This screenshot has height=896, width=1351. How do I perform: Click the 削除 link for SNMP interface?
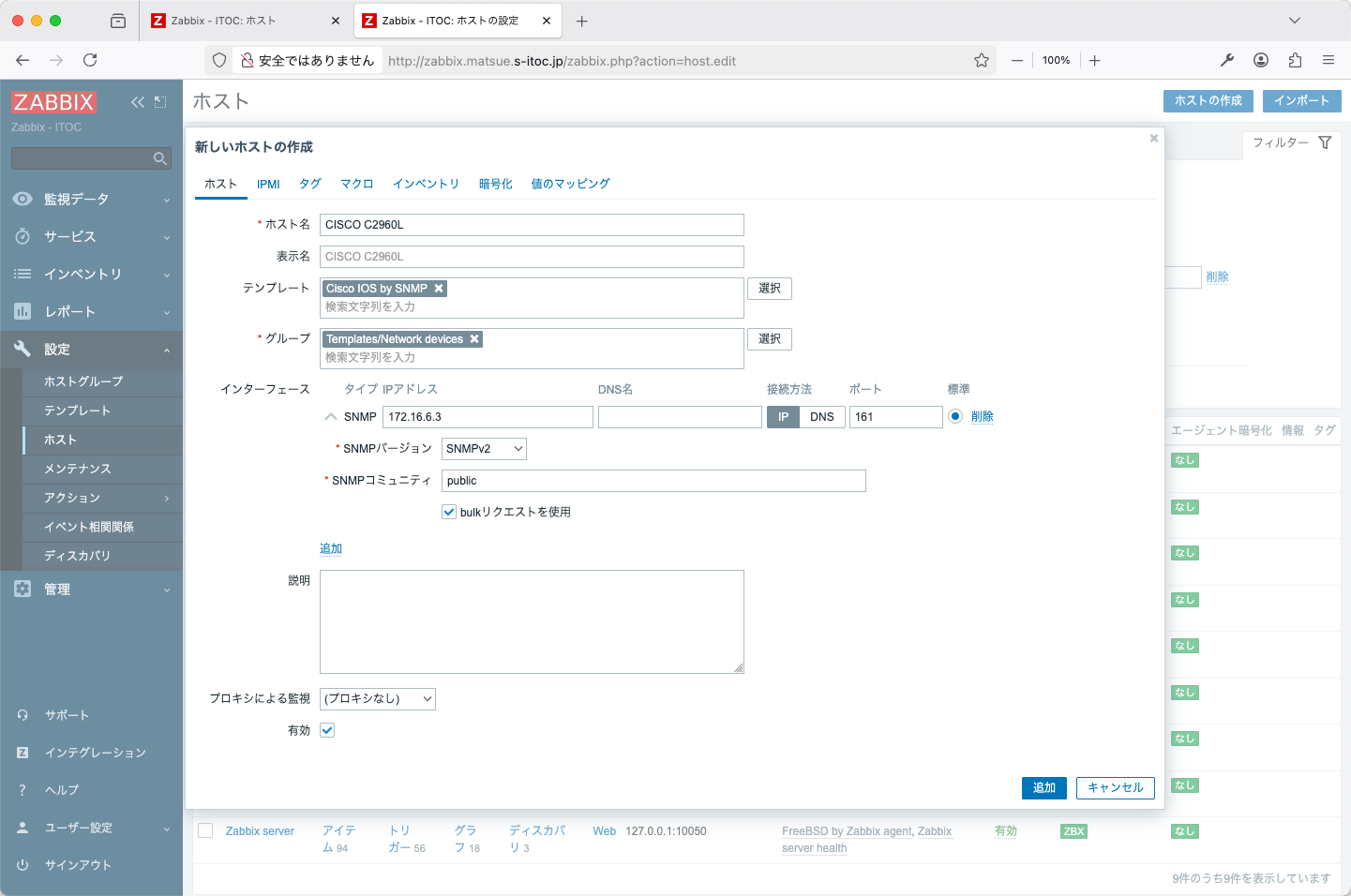click(983, 416)
